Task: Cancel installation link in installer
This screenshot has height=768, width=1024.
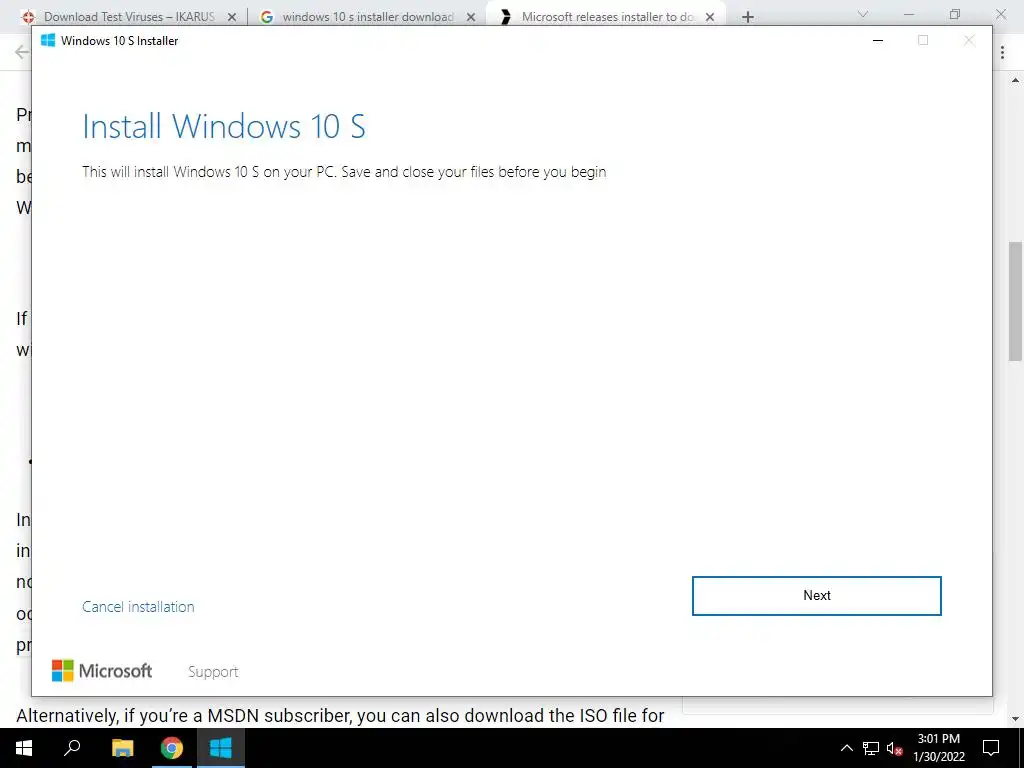Action: coord(138,607)
